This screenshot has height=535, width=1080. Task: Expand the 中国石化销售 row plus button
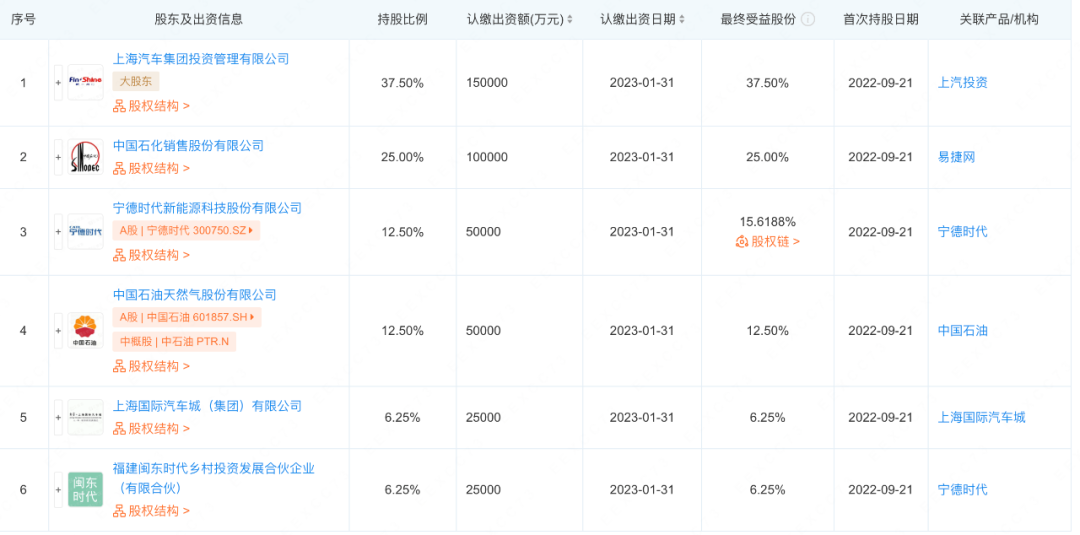coord(59,157)
